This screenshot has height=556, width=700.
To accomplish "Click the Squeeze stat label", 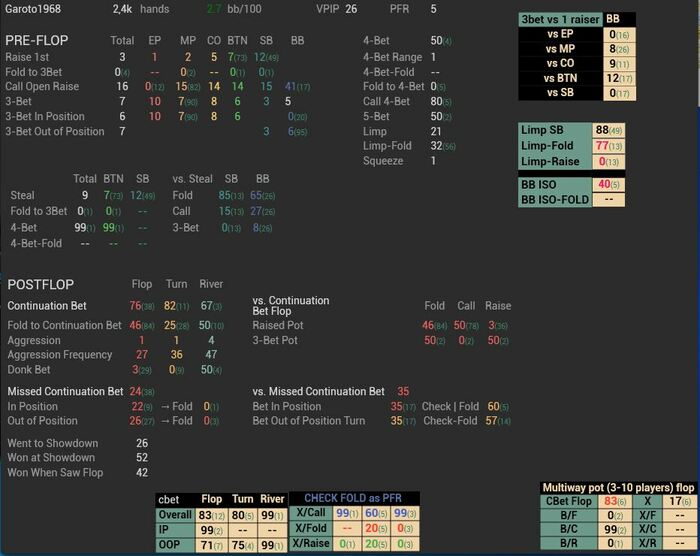I will 383,161.
